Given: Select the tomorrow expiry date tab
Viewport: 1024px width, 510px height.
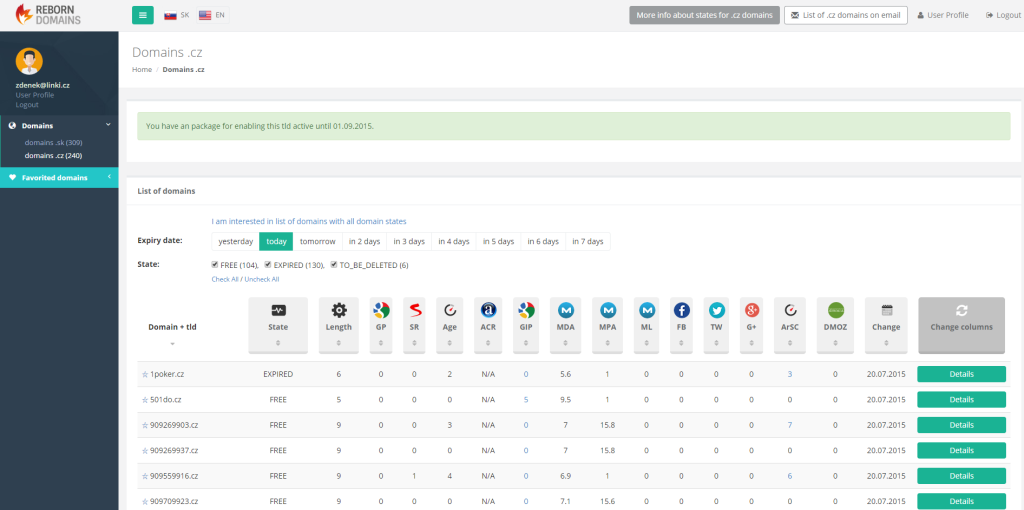Looking at the screenshot, I should 317,242.
